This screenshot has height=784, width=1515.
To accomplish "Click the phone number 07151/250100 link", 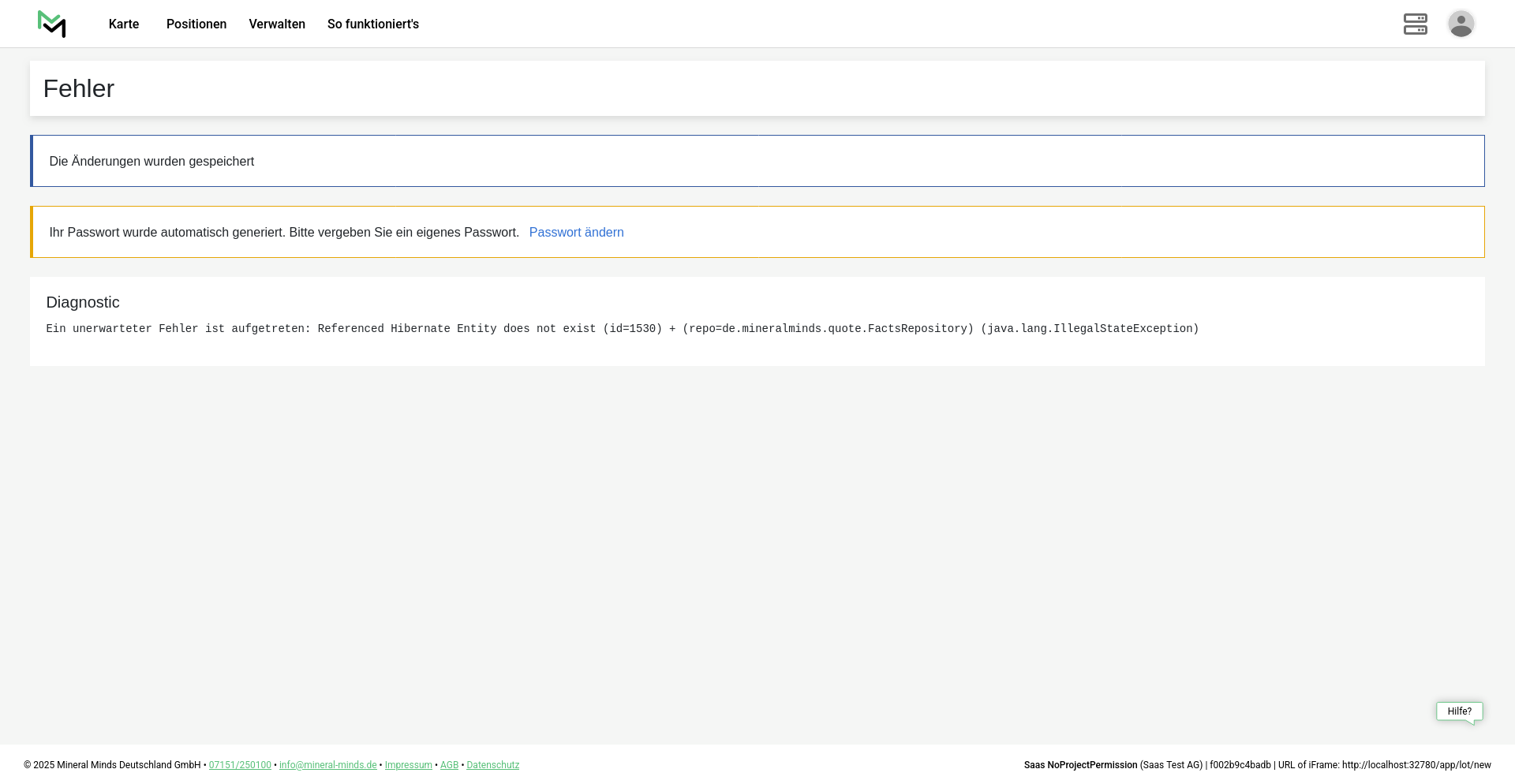I will (240, 765).
